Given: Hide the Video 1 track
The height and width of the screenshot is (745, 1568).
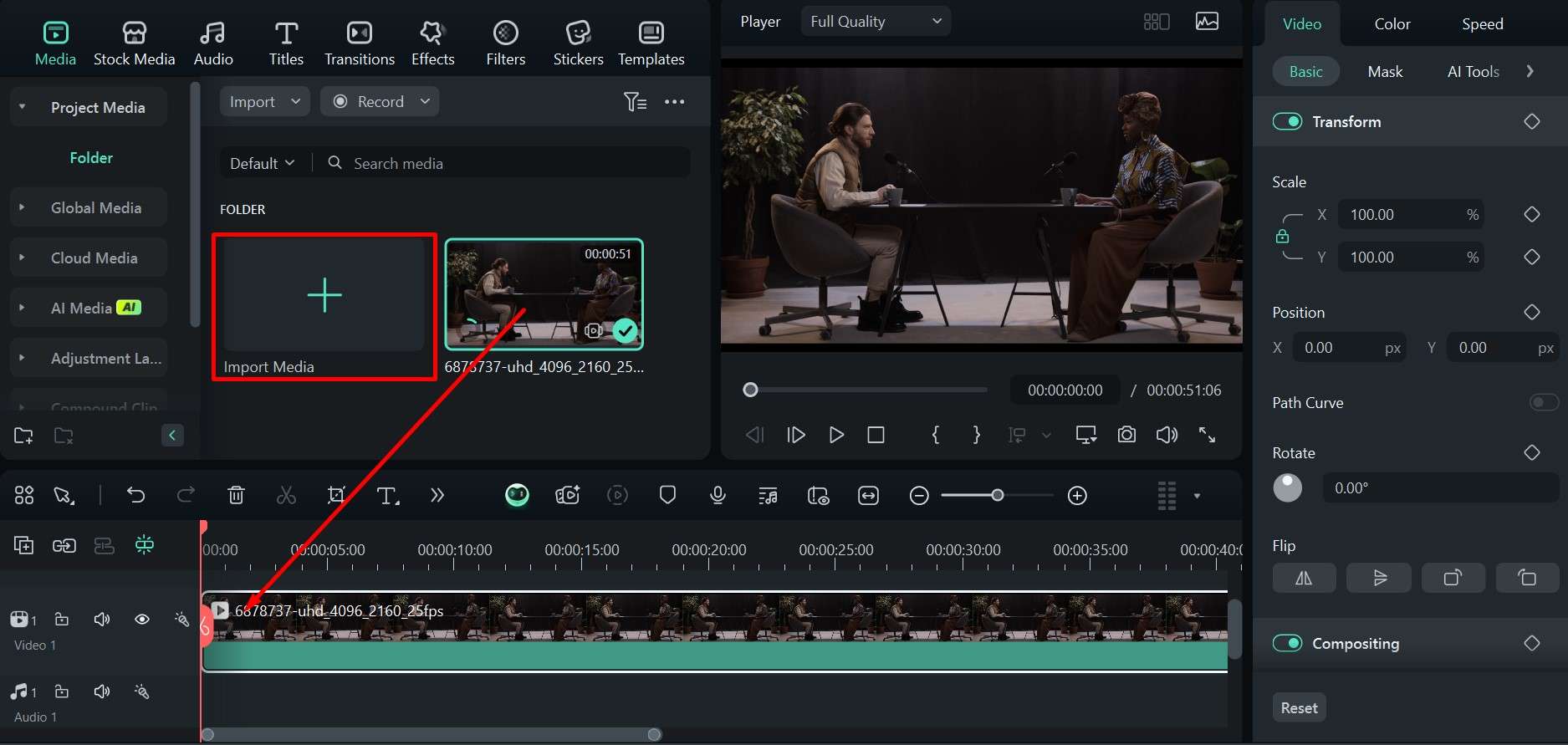Looking at the screenshot, I should (142, 620).
